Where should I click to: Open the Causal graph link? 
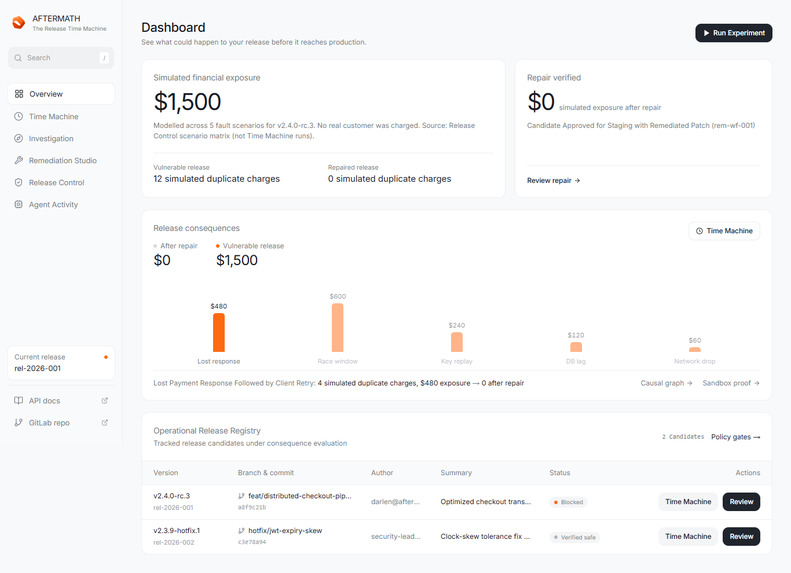click(666, 383)
